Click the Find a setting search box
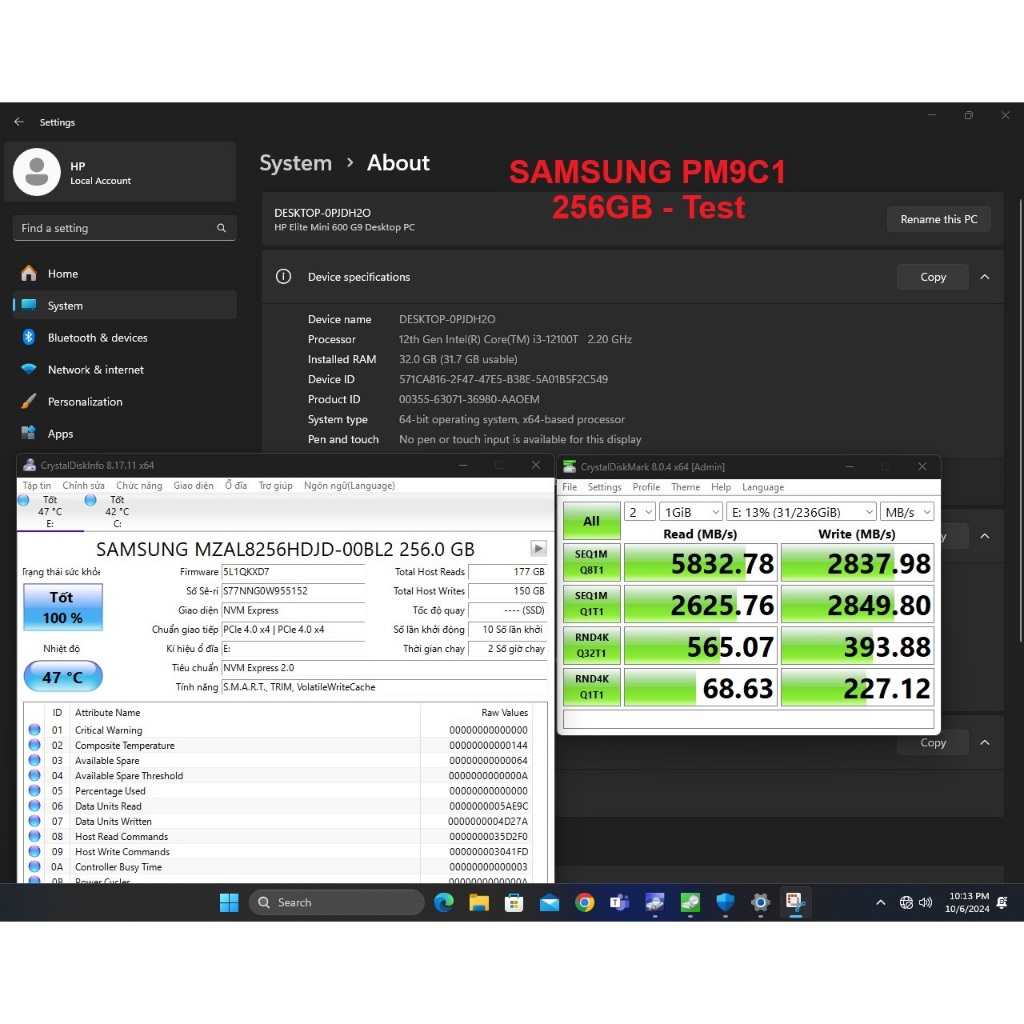The width and height of the screenshot is (1024, 1024). pyautogui.click(x=124, y=228)
